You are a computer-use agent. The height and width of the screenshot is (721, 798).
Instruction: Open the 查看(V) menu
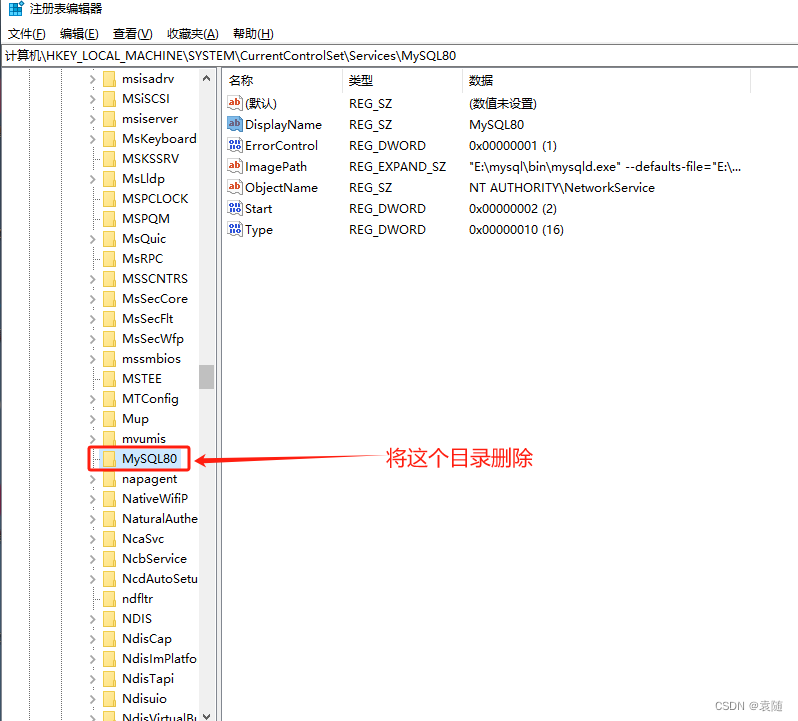[x=132, y=34]
